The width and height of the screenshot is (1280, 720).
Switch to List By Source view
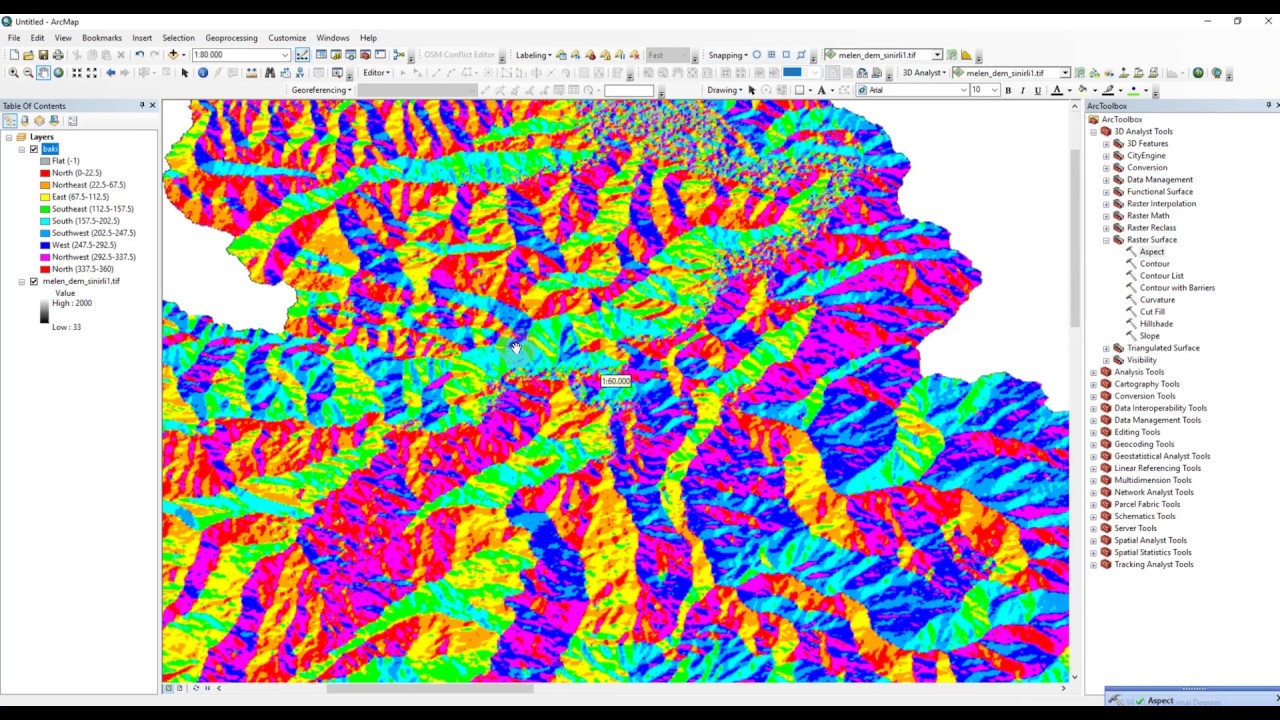click(25, 121)
